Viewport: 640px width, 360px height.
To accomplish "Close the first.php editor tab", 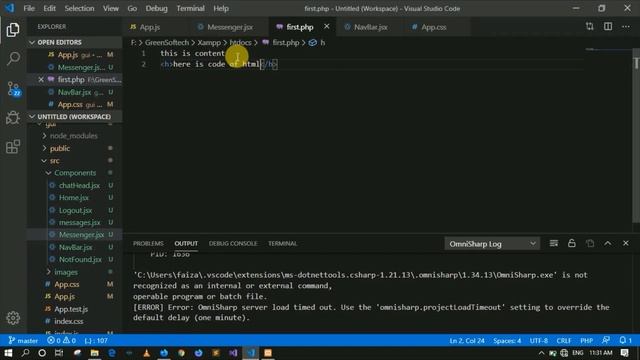I will (x=327, y=27).
